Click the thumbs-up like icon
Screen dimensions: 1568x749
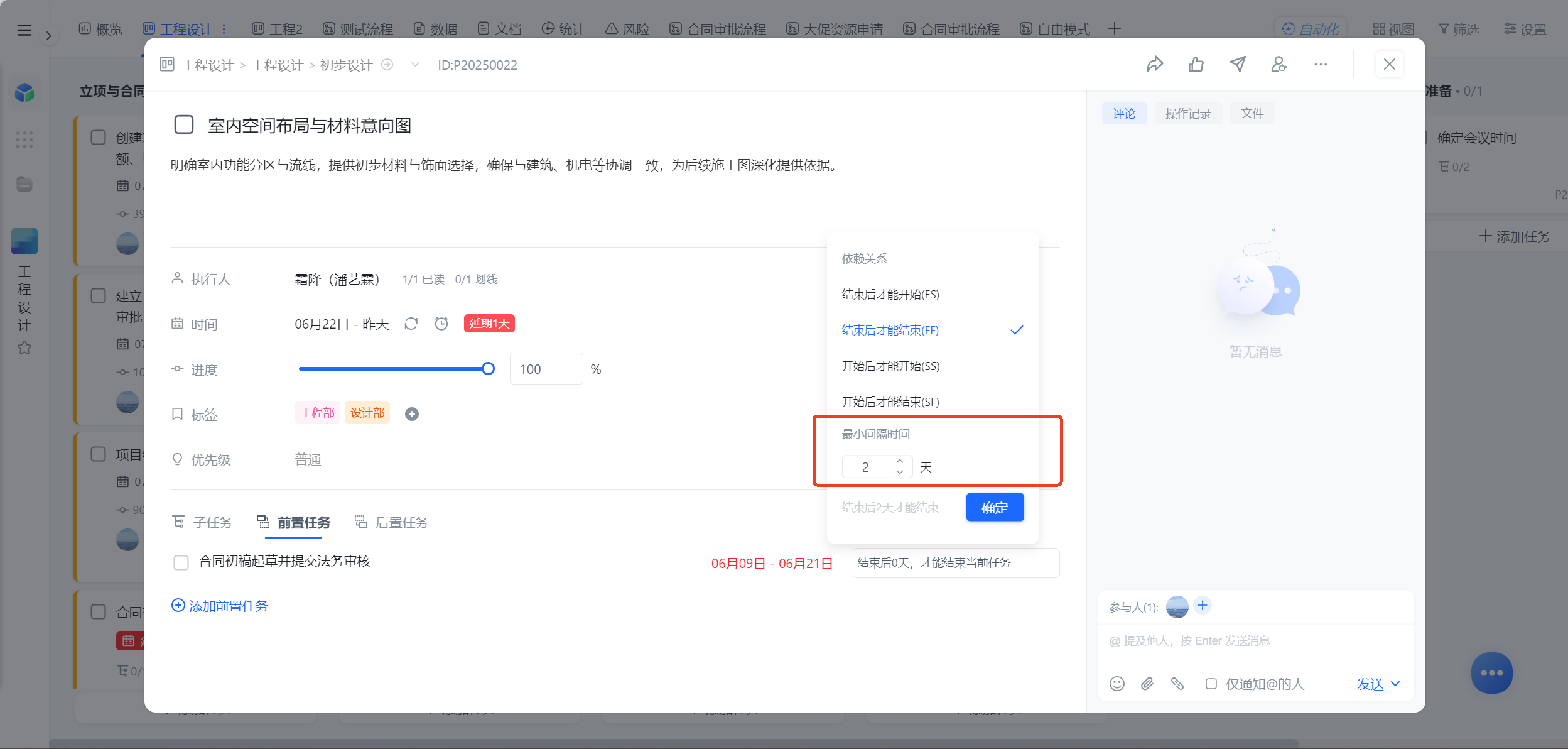click(x=1196, y=64)
